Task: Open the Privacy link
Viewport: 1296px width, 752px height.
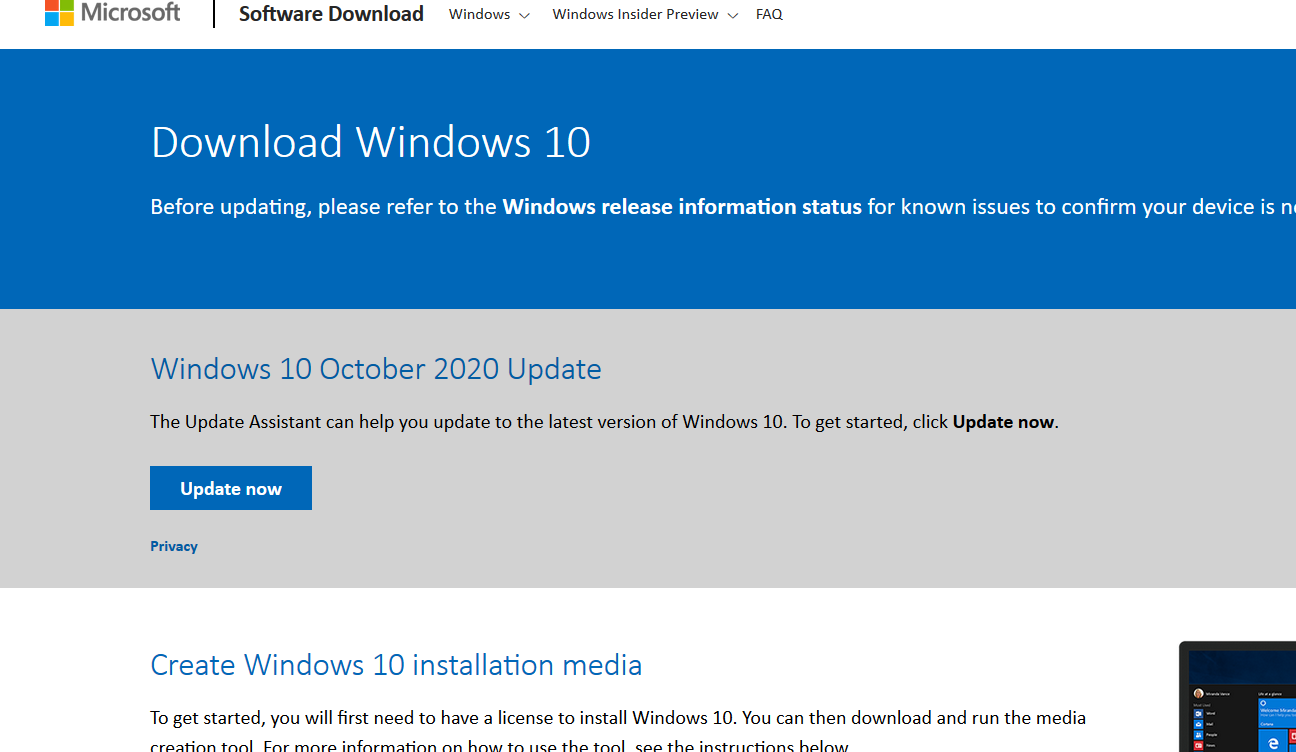Action: (174, 546)
